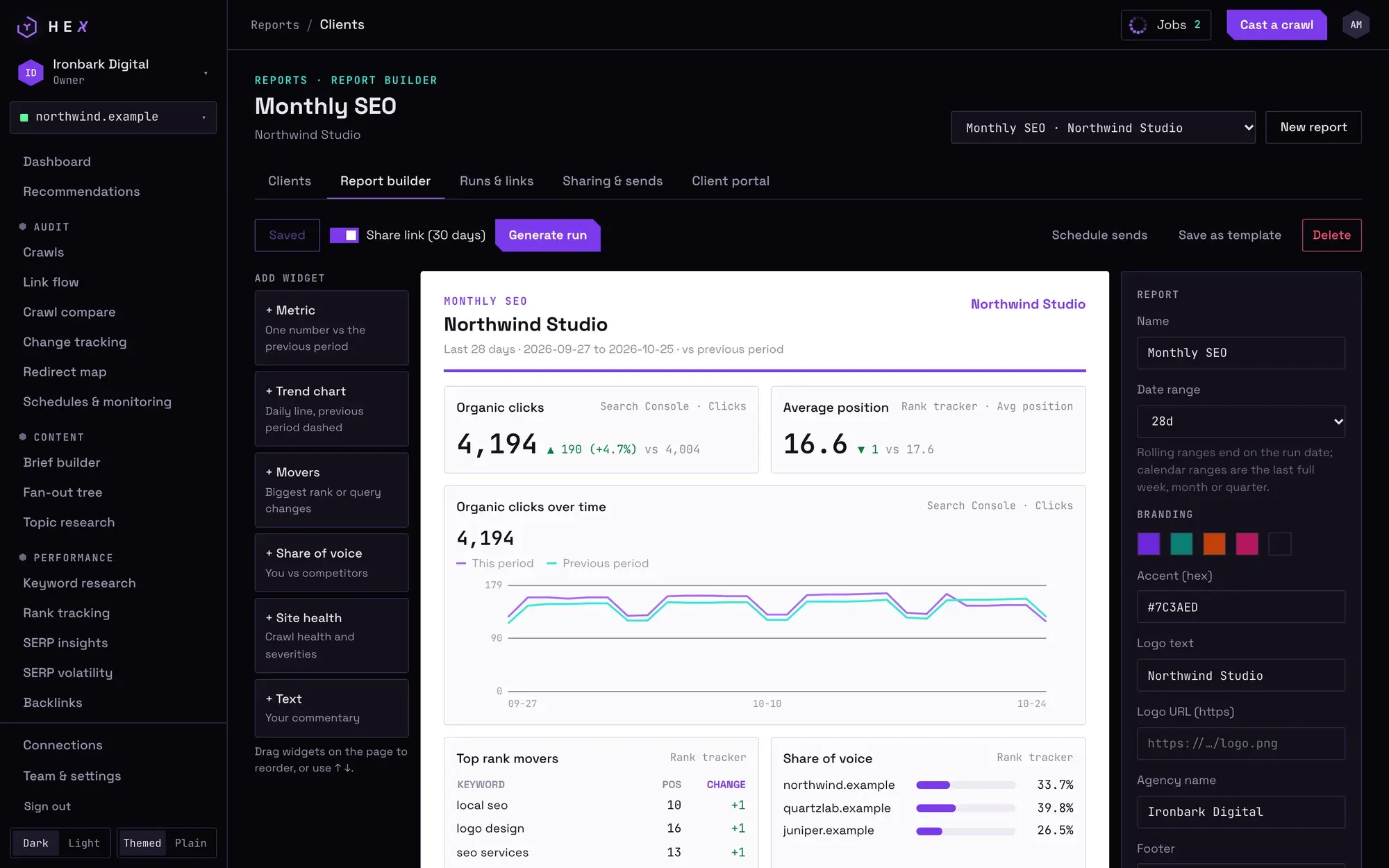
Task: Add a Text widget
Action: point(331,708)
